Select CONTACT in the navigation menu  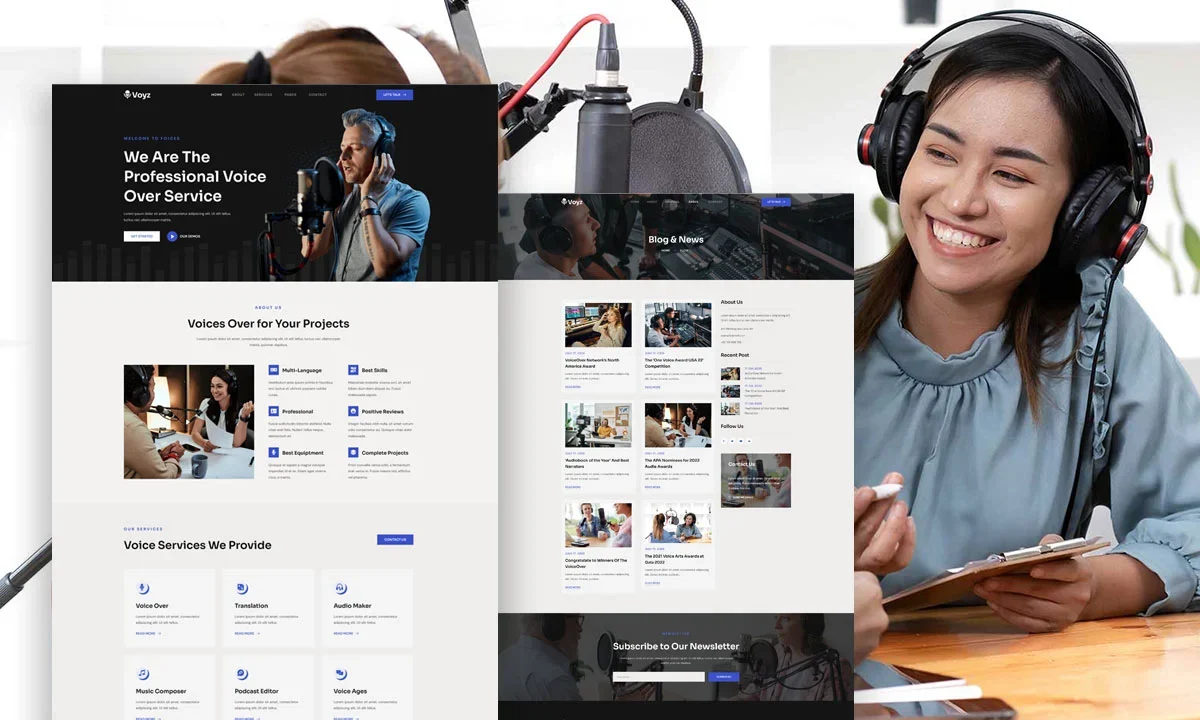click(317, 94)
